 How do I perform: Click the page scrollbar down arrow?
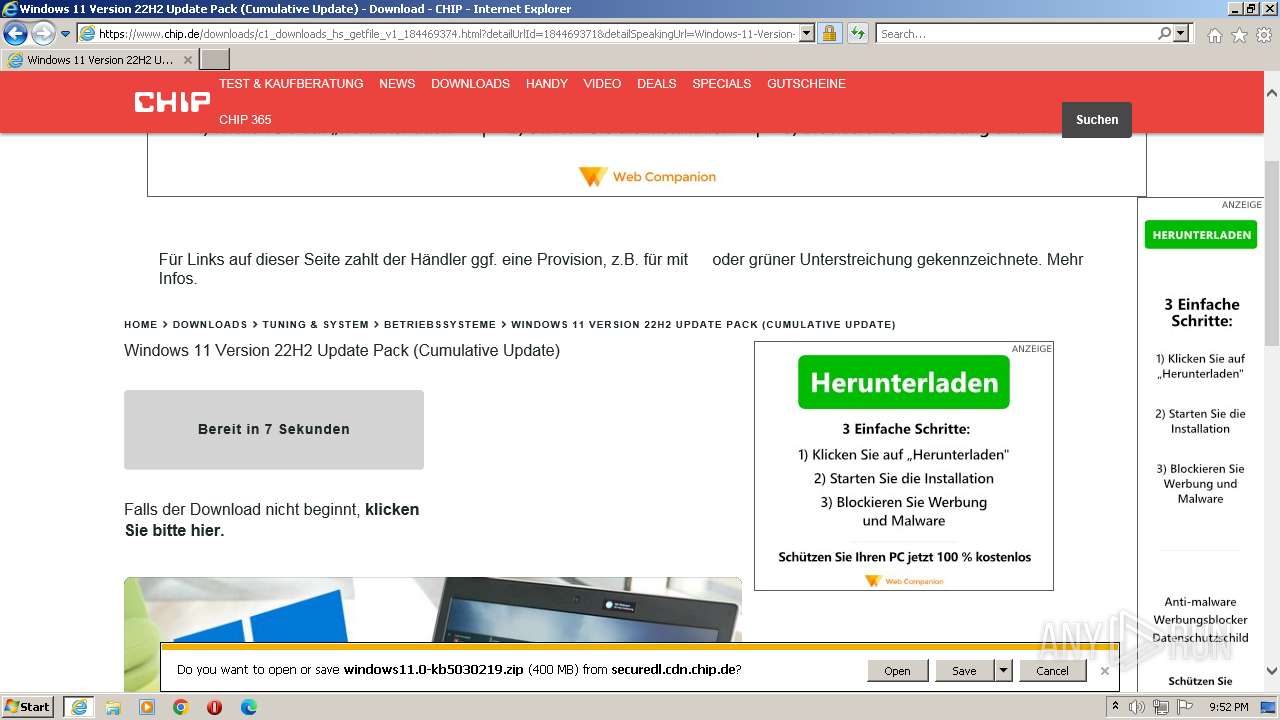tap(1272, 672)
